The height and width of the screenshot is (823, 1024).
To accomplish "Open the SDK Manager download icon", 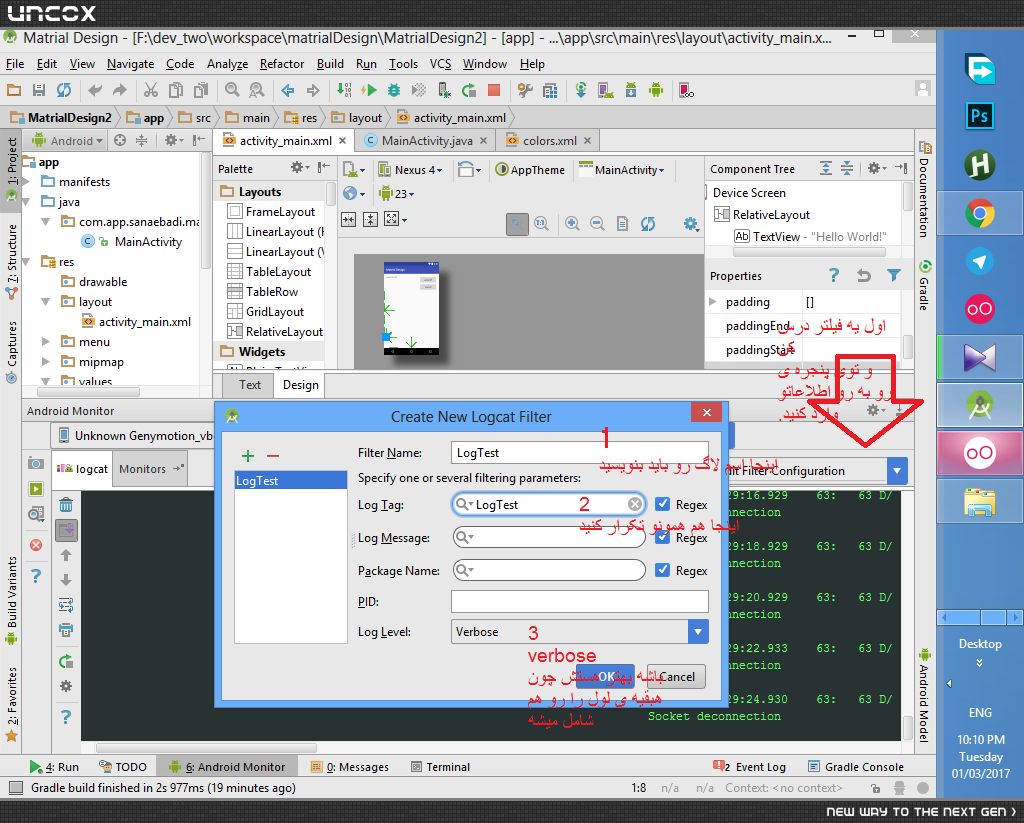I will click(x=631, y=90).
